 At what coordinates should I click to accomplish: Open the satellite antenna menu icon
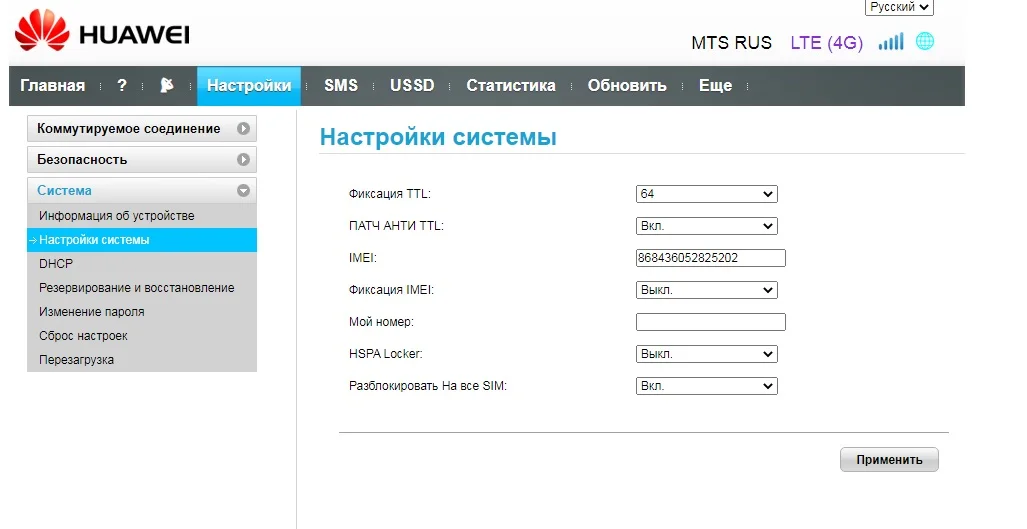[167, 85]
